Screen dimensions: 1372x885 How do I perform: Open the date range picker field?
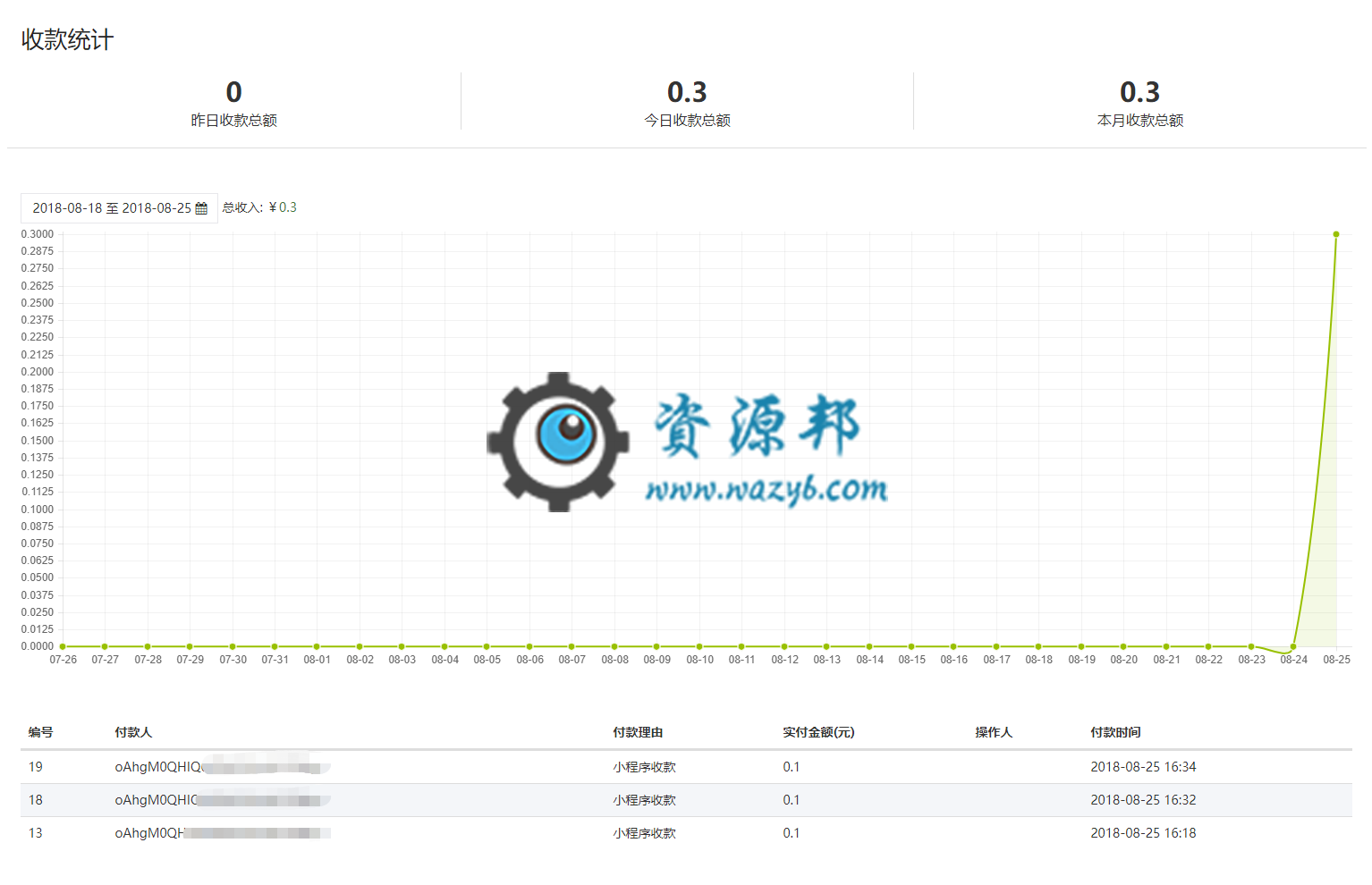click(119, 208)
